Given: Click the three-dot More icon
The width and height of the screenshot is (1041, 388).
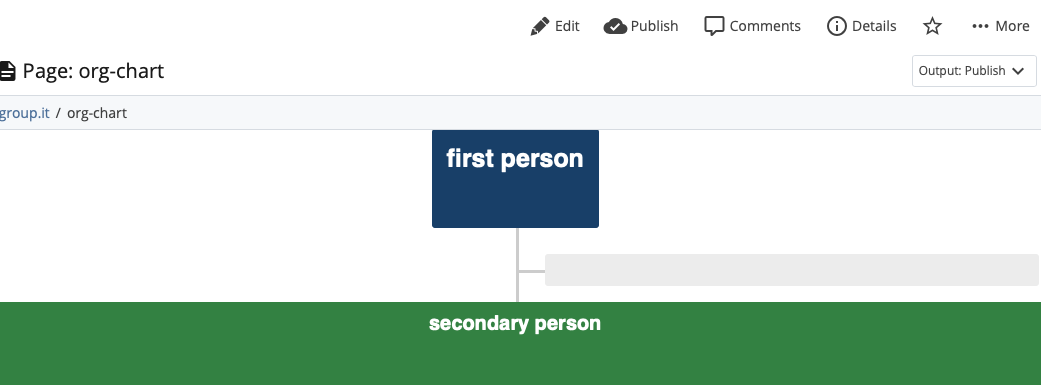Looking at the screenshot, I should 980,26.
